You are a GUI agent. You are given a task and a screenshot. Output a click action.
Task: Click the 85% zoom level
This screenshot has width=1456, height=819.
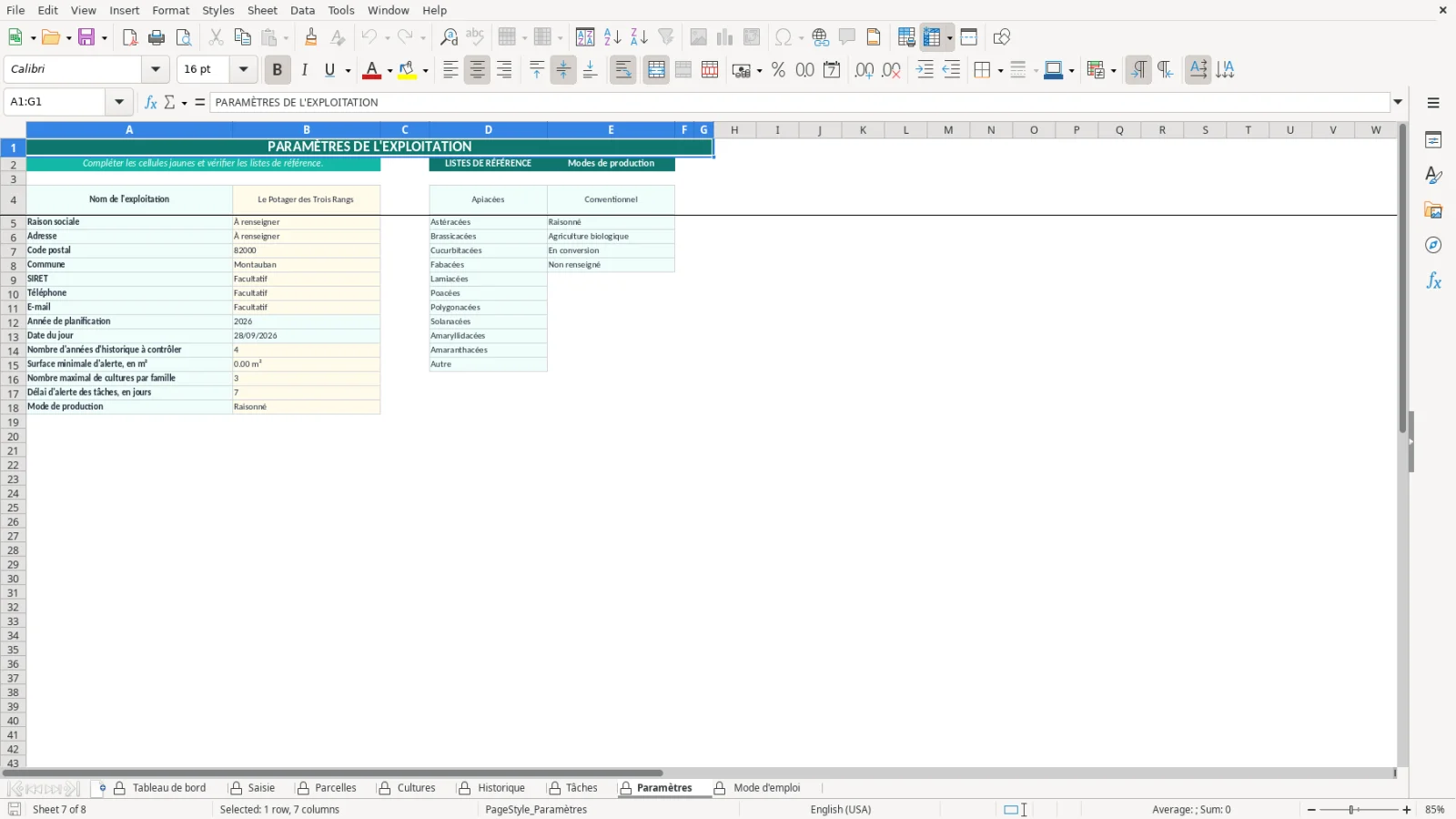[1435, 810]
